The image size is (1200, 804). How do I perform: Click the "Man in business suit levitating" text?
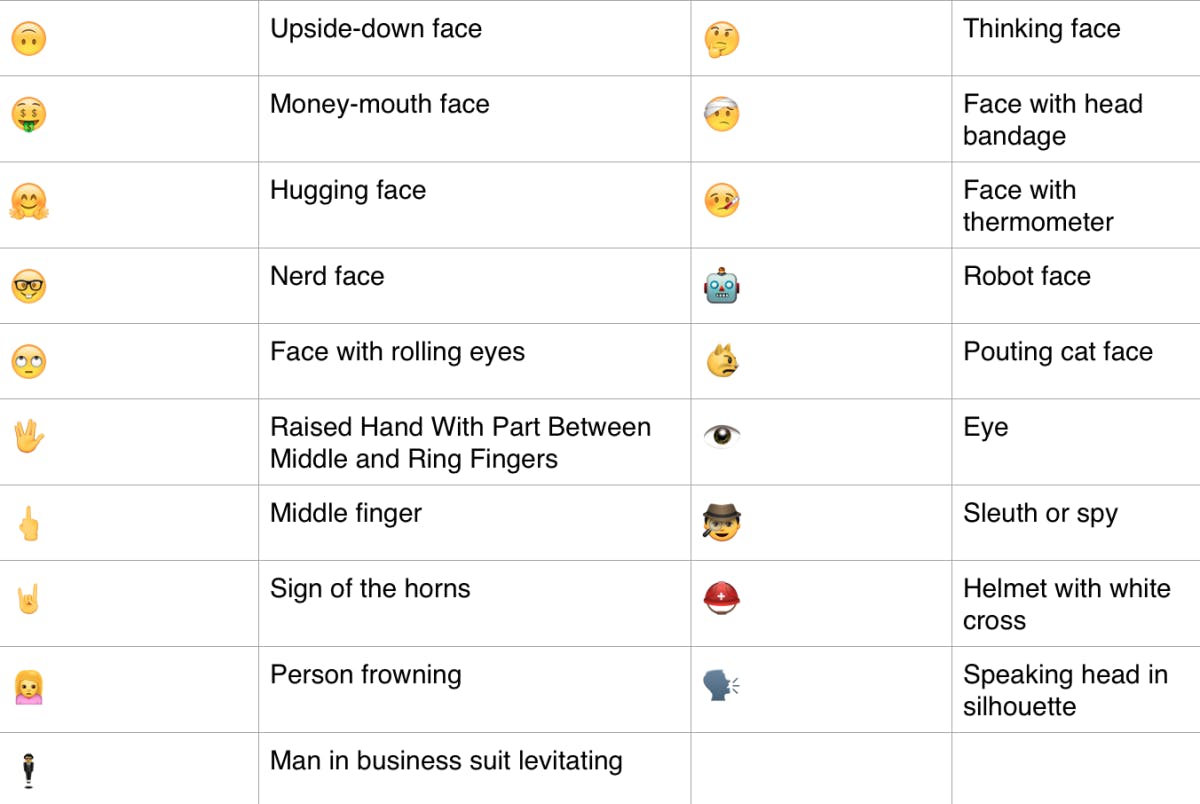pos(446,761)
